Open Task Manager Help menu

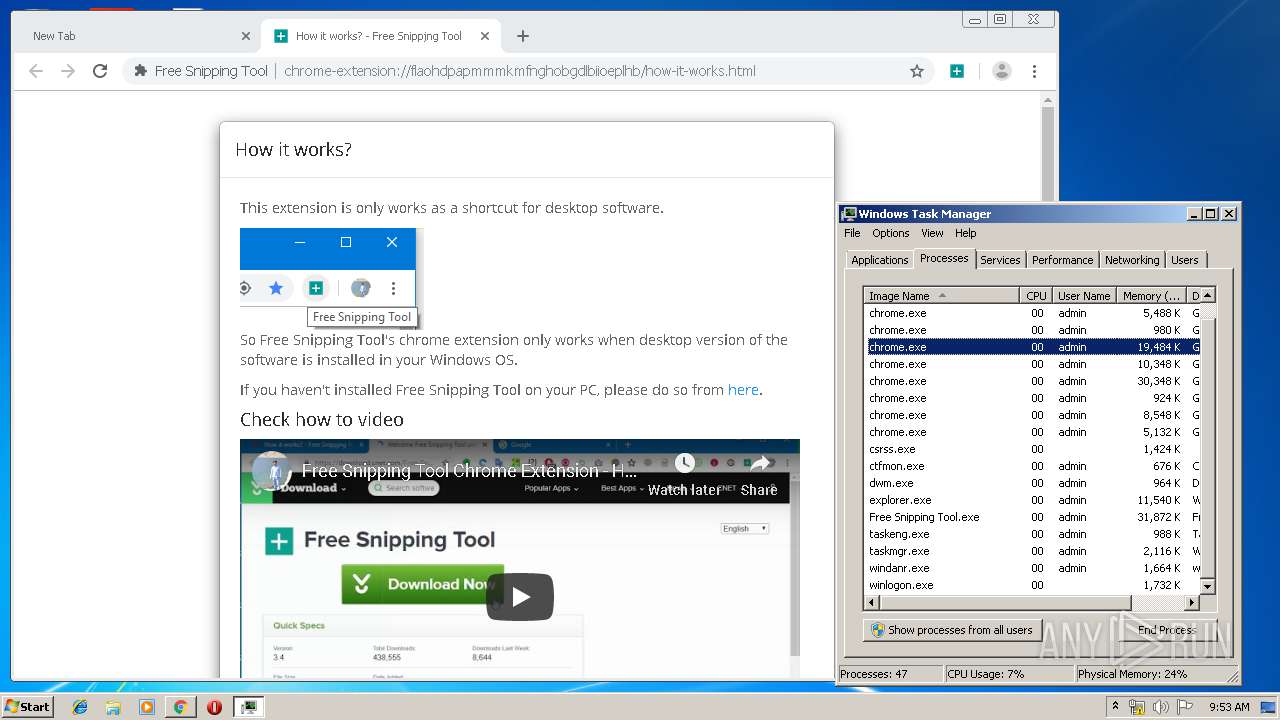(x=965, y=233)
